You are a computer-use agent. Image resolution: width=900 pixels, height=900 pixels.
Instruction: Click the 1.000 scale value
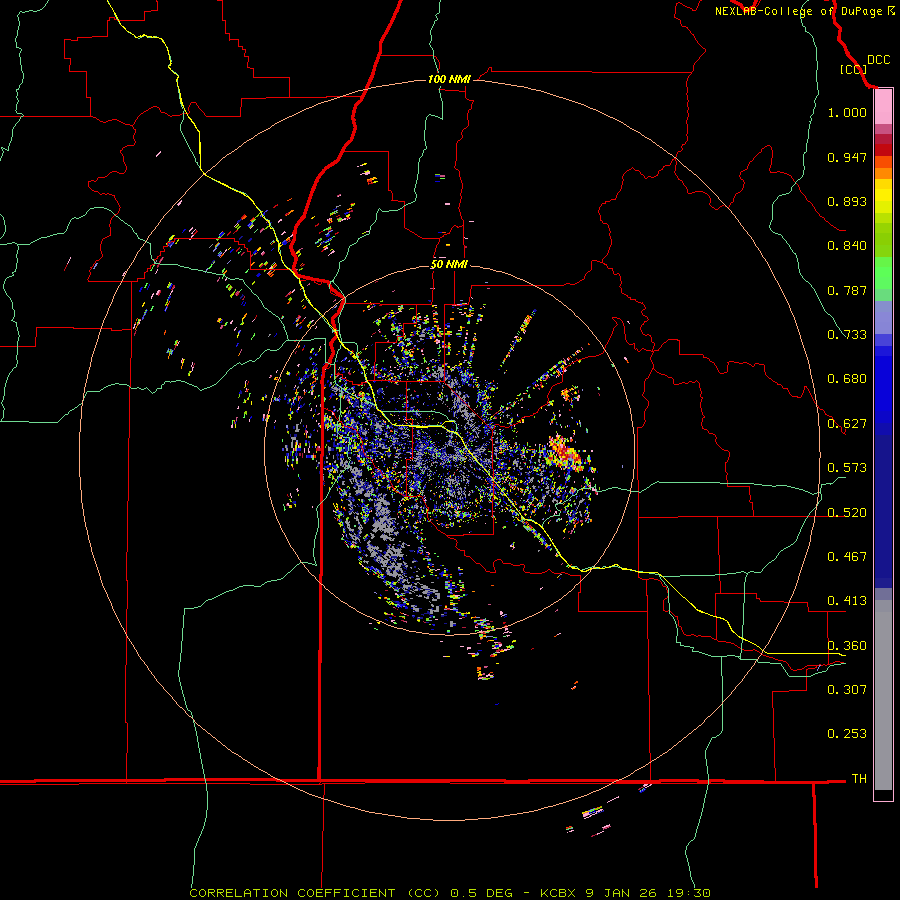847,113
